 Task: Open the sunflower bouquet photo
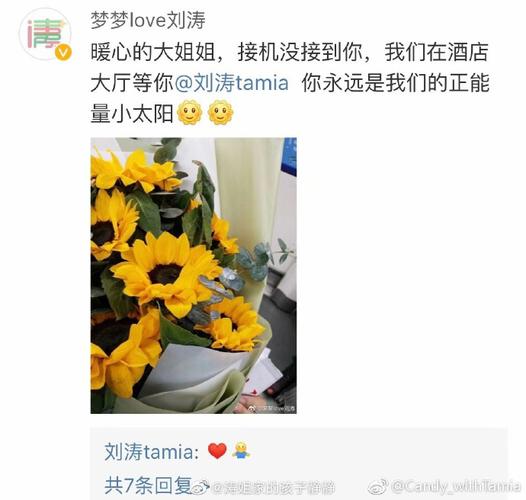click(194, 276)
